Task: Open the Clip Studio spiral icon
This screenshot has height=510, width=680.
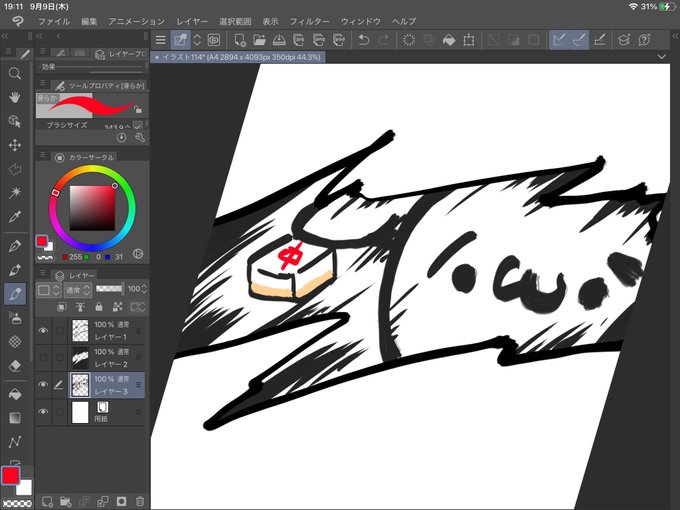Action: tap(214, 40)
